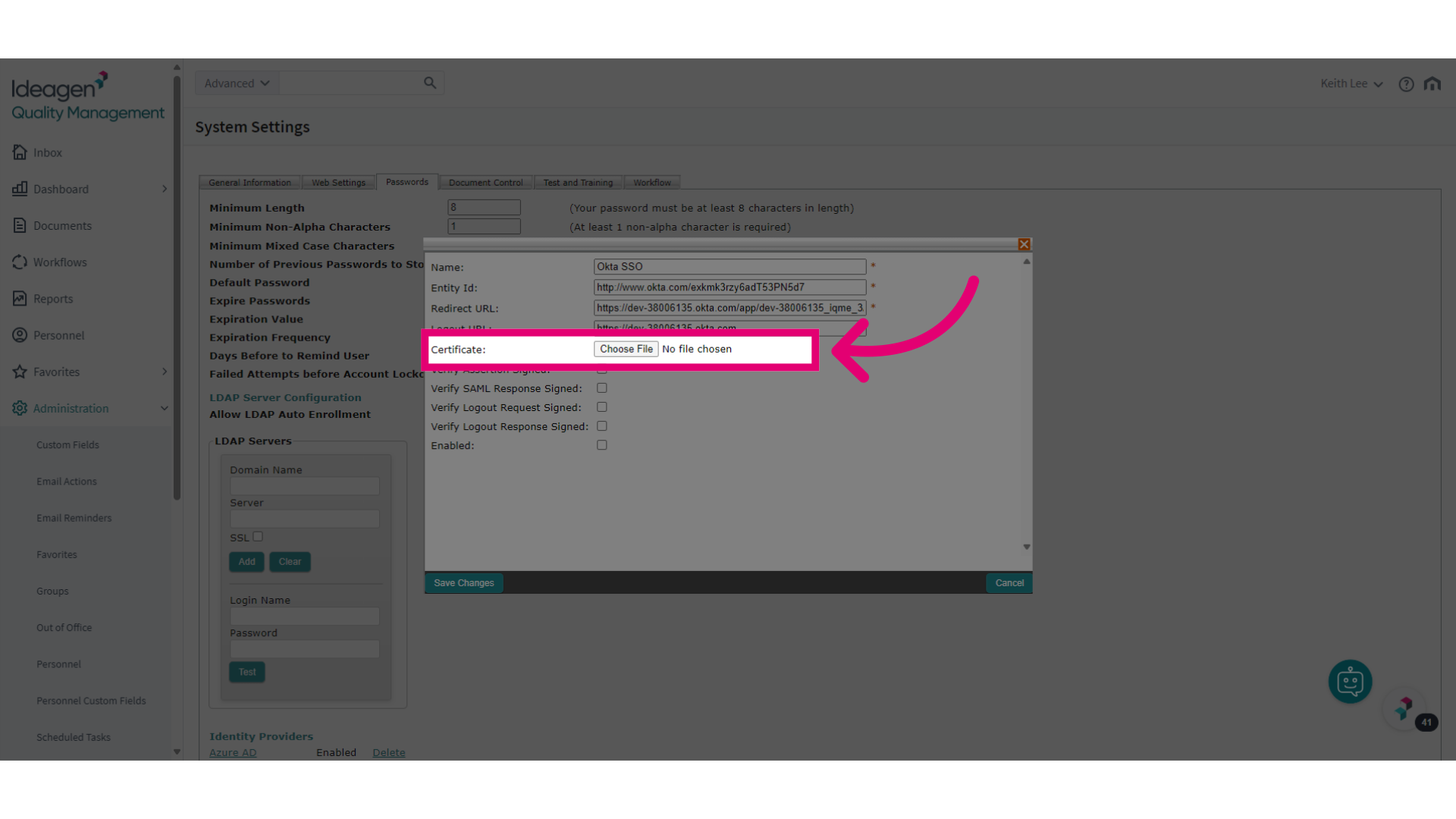The width and height of the screenshot is (1456, 819).
Task: Open the Workflows cycle icon
Action: tap(20, 262)
